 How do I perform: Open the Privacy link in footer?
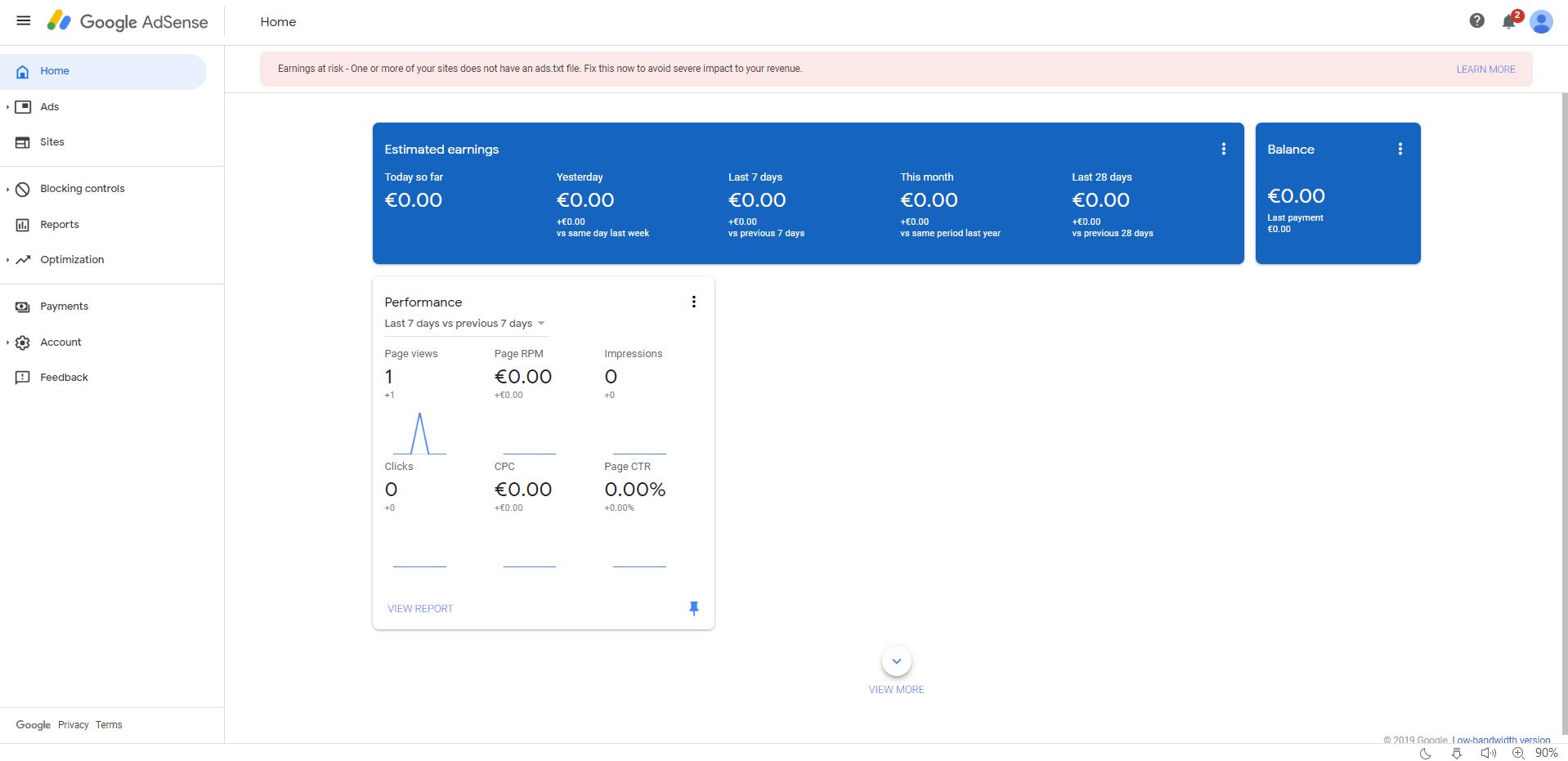[73, 725]
